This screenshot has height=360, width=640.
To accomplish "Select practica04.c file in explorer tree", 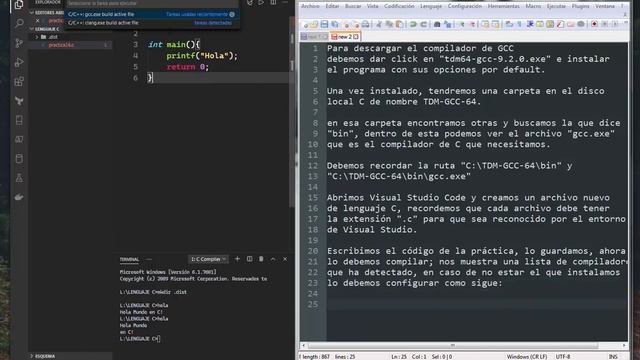I will (x=61, y=45).
